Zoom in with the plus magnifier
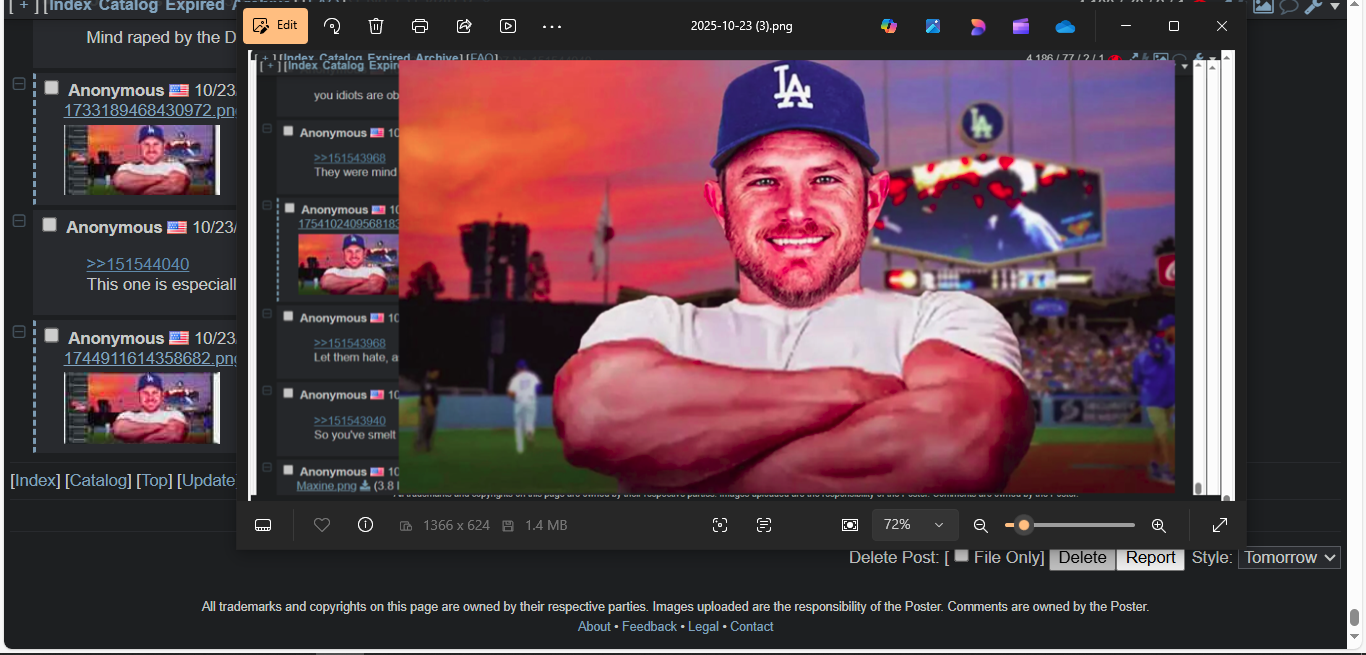This screenshot has width=1366, height=655. click(1159, 525)
